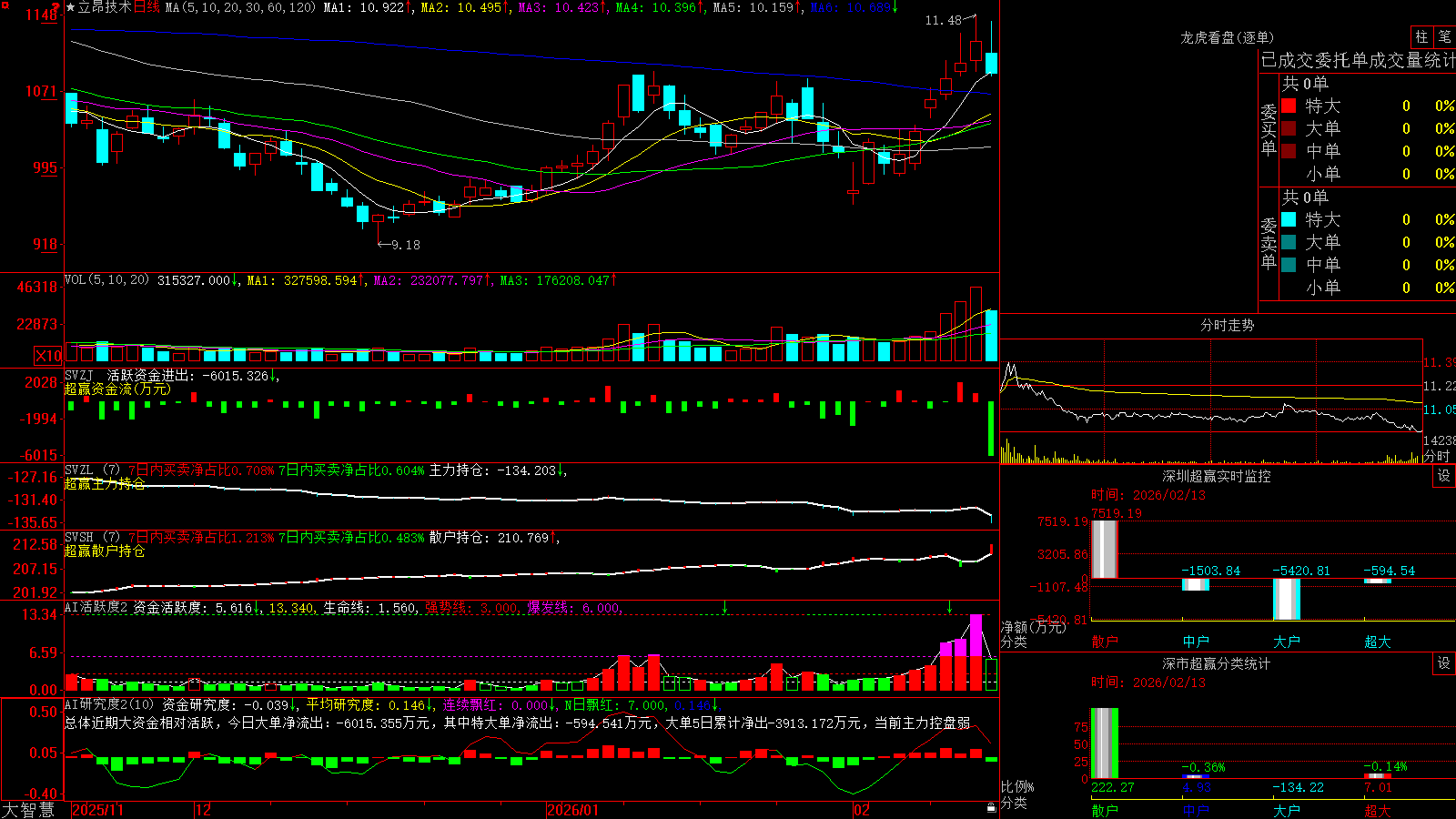The height and width of the screenshot is (819, 1456).
Task: Click 超赢资金流(万元) label
Action: pos(117,389)
